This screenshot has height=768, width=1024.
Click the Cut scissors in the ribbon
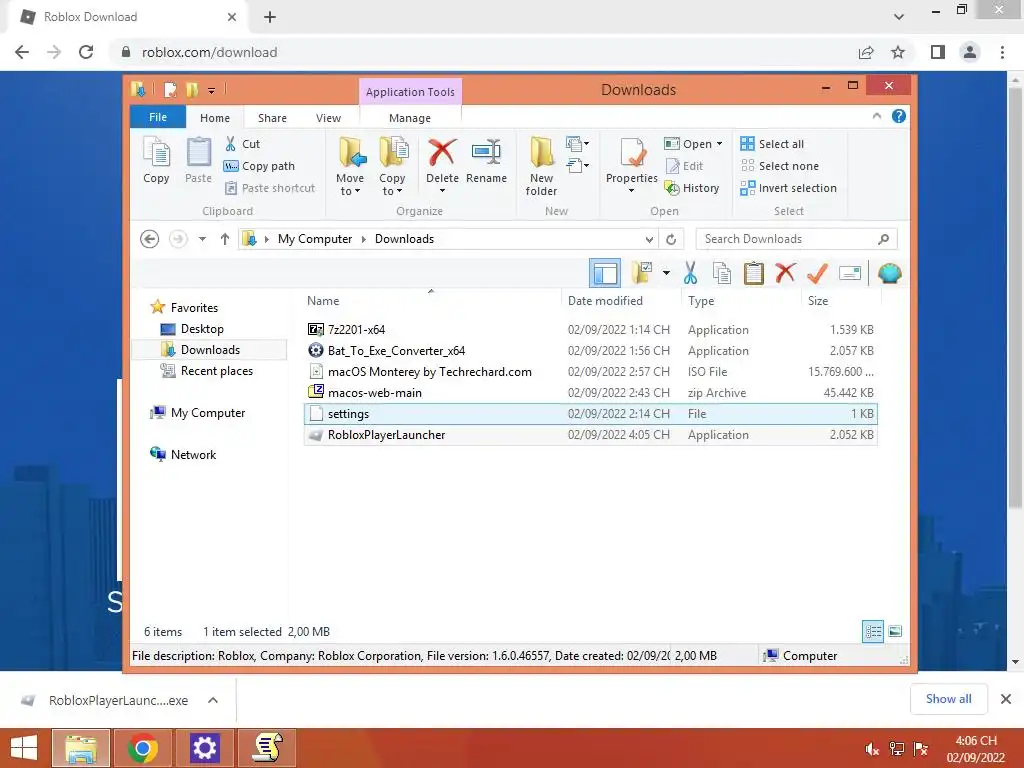[230, 144]
